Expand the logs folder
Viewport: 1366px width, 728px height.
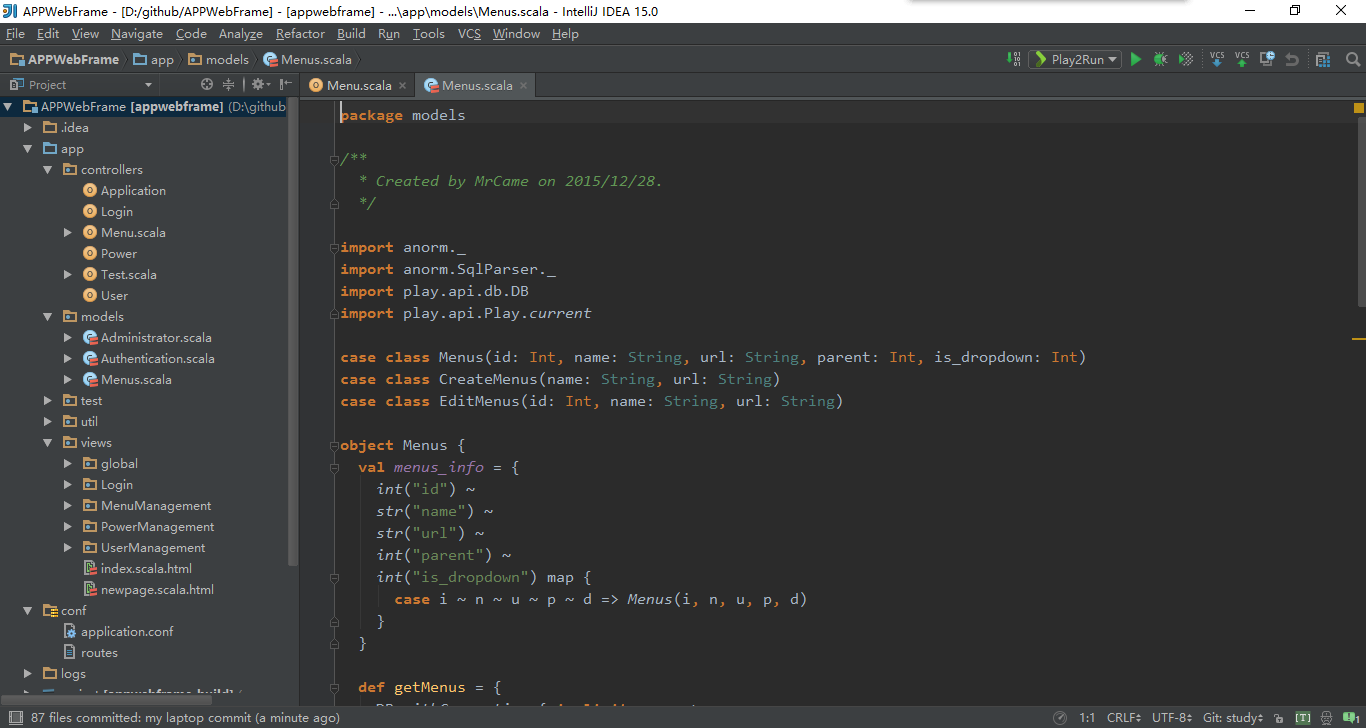point(28,674)
